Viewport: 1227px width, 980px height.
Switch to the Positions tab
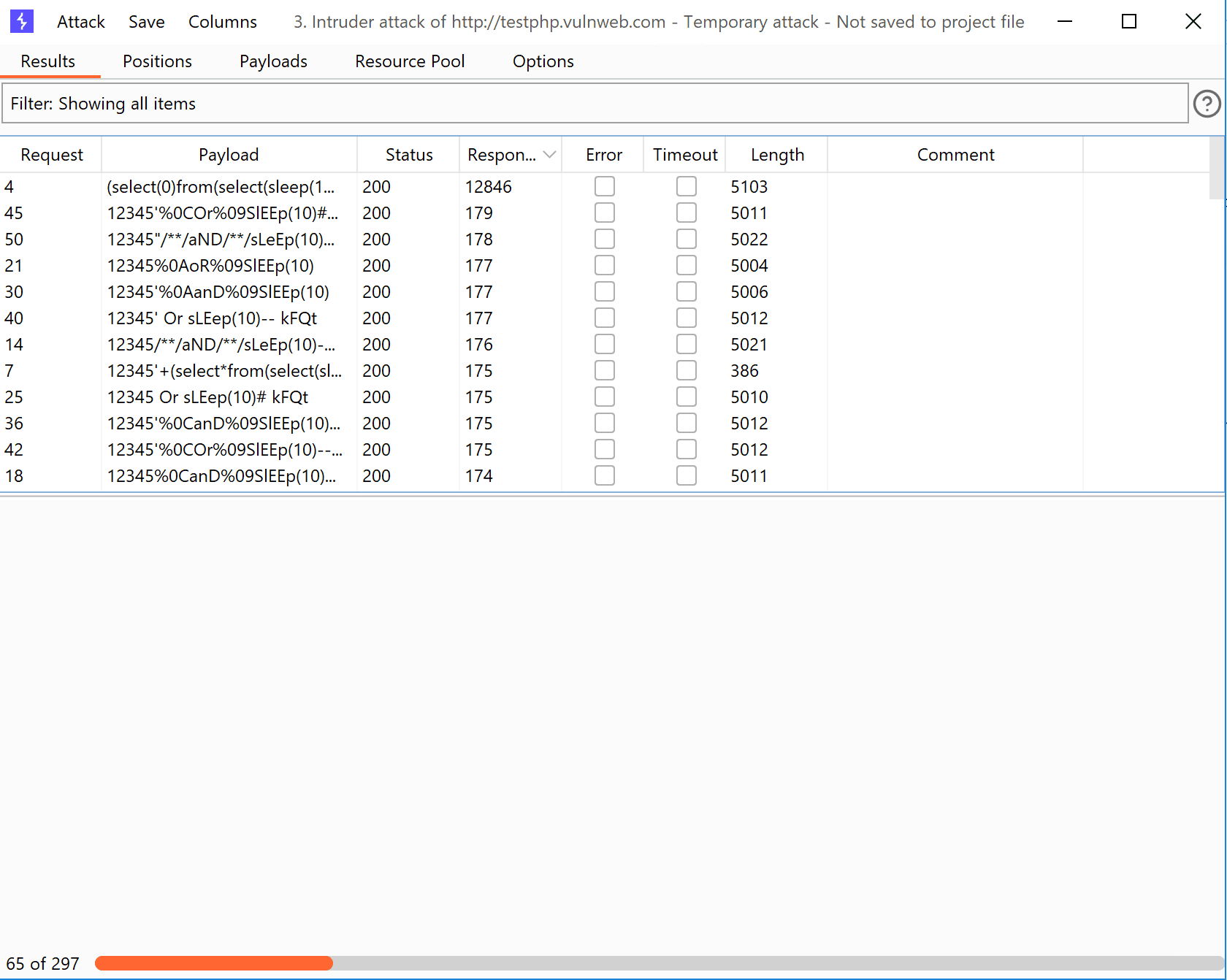[x=157, y=61]
